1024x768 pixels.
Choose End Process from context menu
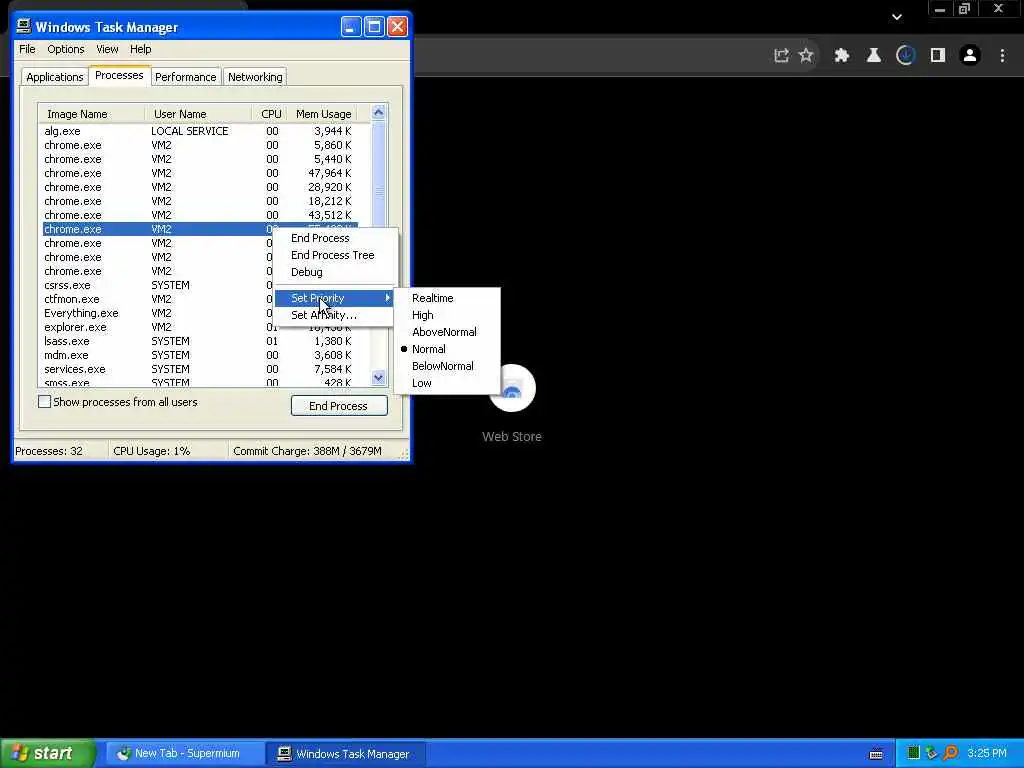coord(334,238)
